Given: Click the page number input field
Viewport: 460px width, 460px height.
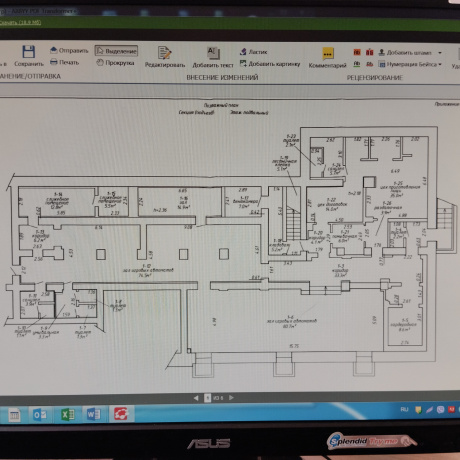Looking at the screenshot, I should 207,398.
